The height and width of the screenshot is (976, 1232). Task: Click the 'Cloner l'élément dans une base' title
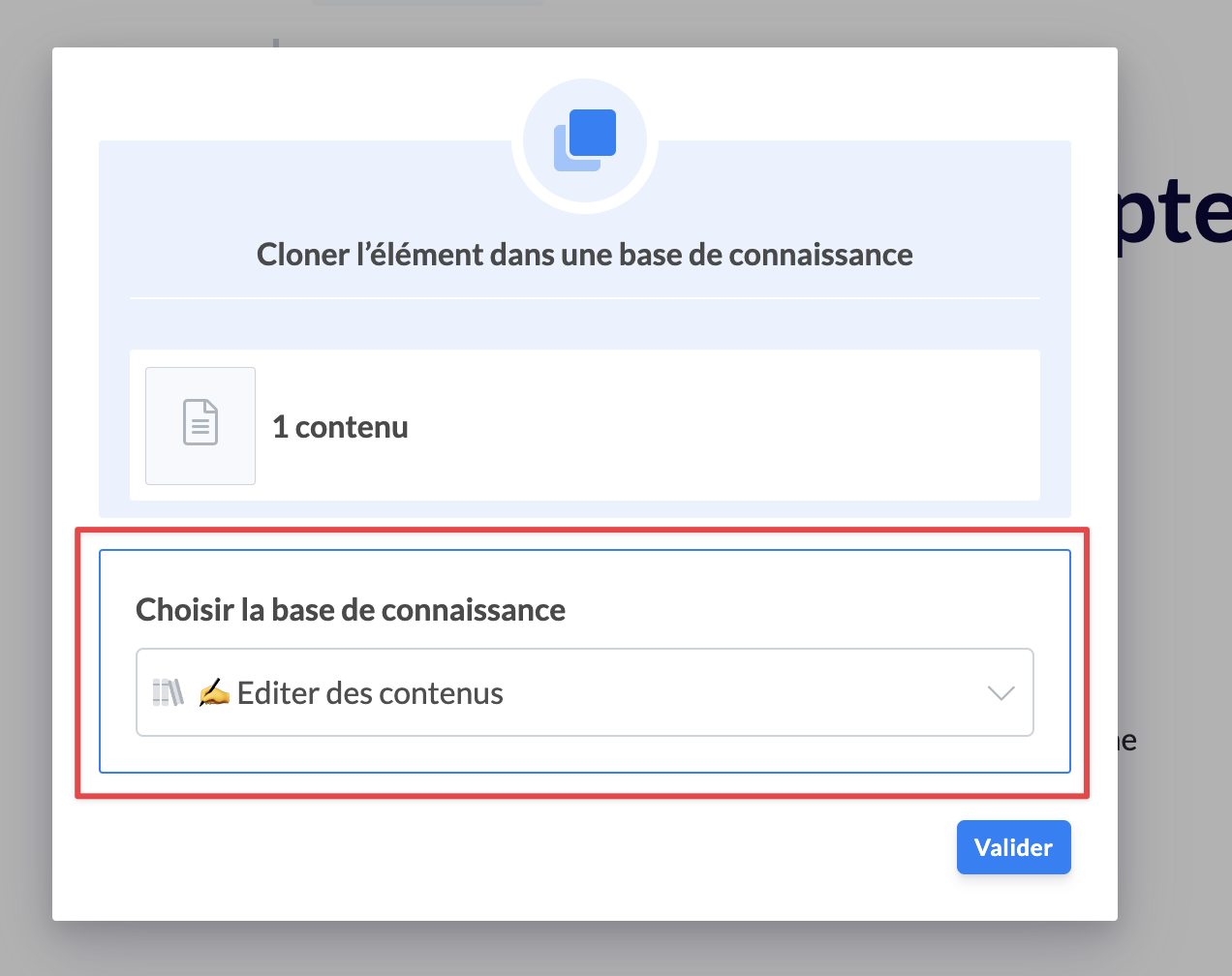(x=584, y=255)
